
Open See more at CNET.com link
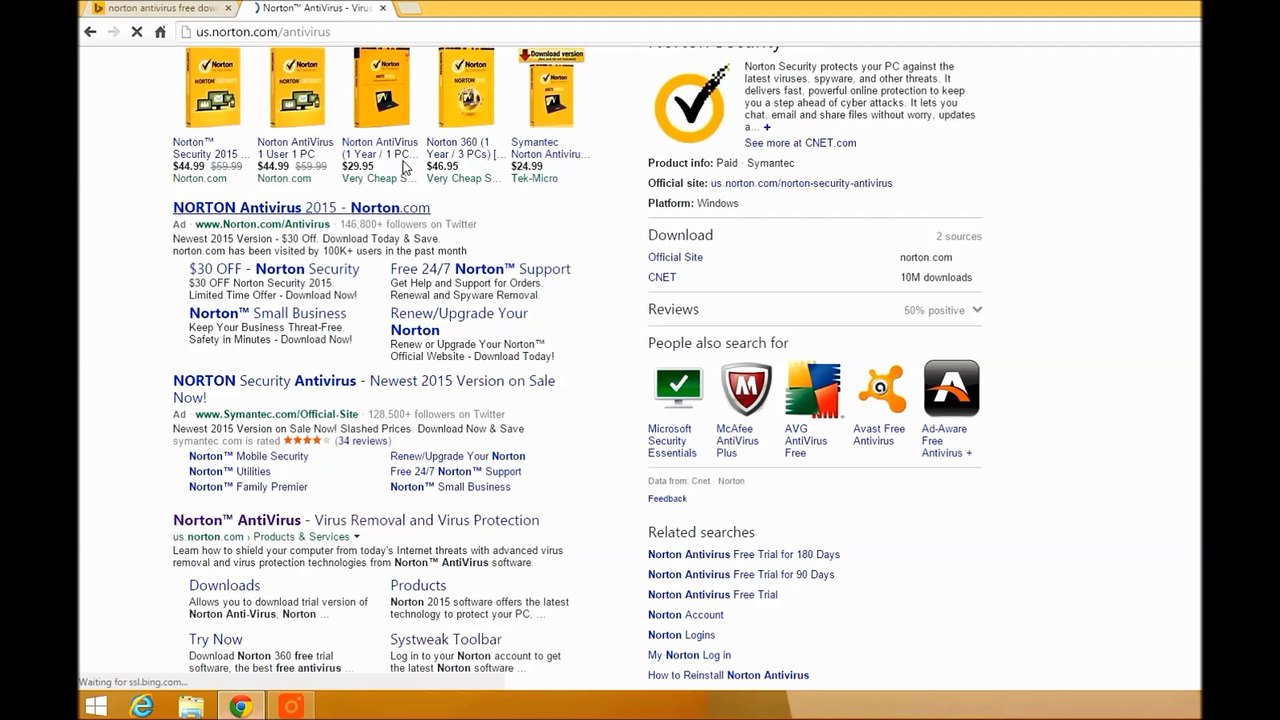[800, 143]
